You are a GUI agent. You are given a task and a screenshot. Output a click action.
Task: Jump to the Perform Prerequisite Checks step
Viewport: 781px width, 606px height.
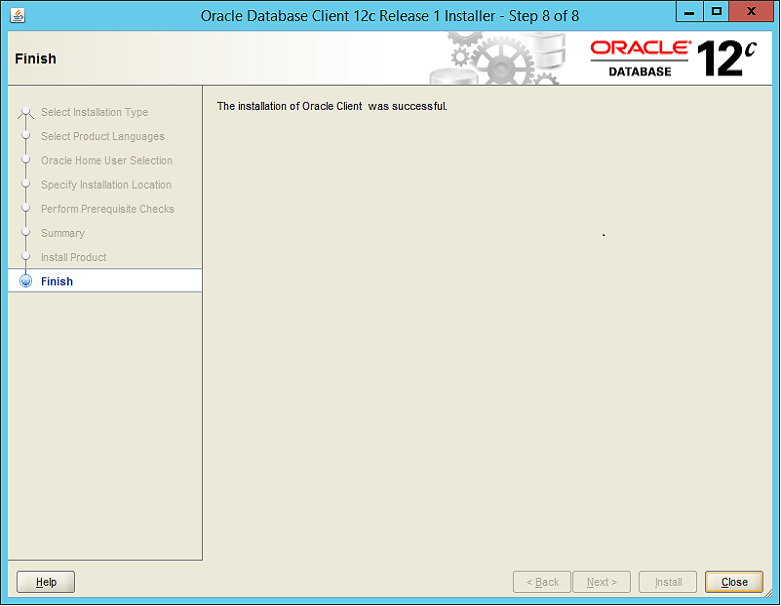tap(107, 209)
